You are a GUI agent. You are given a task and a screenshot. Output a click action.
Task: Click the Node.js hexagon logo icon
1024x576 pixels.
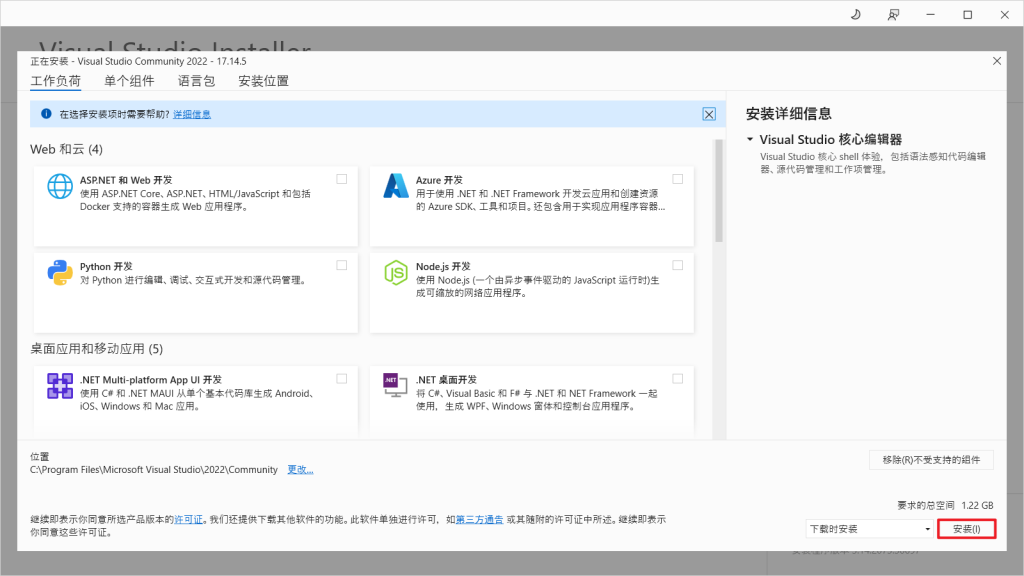(396, 272)
